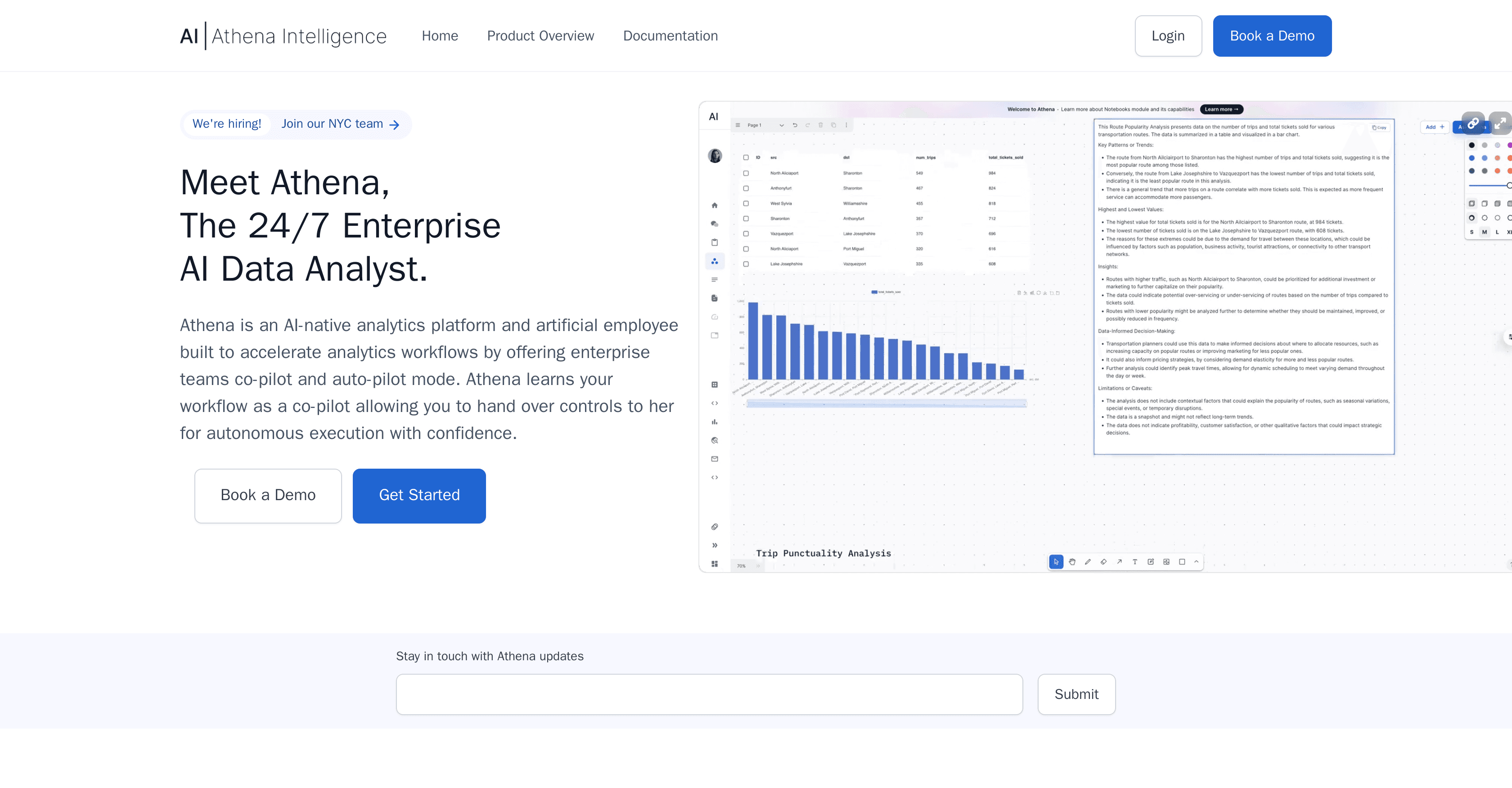Check the North Aliciaport to Sharonton row

(747, 173)
